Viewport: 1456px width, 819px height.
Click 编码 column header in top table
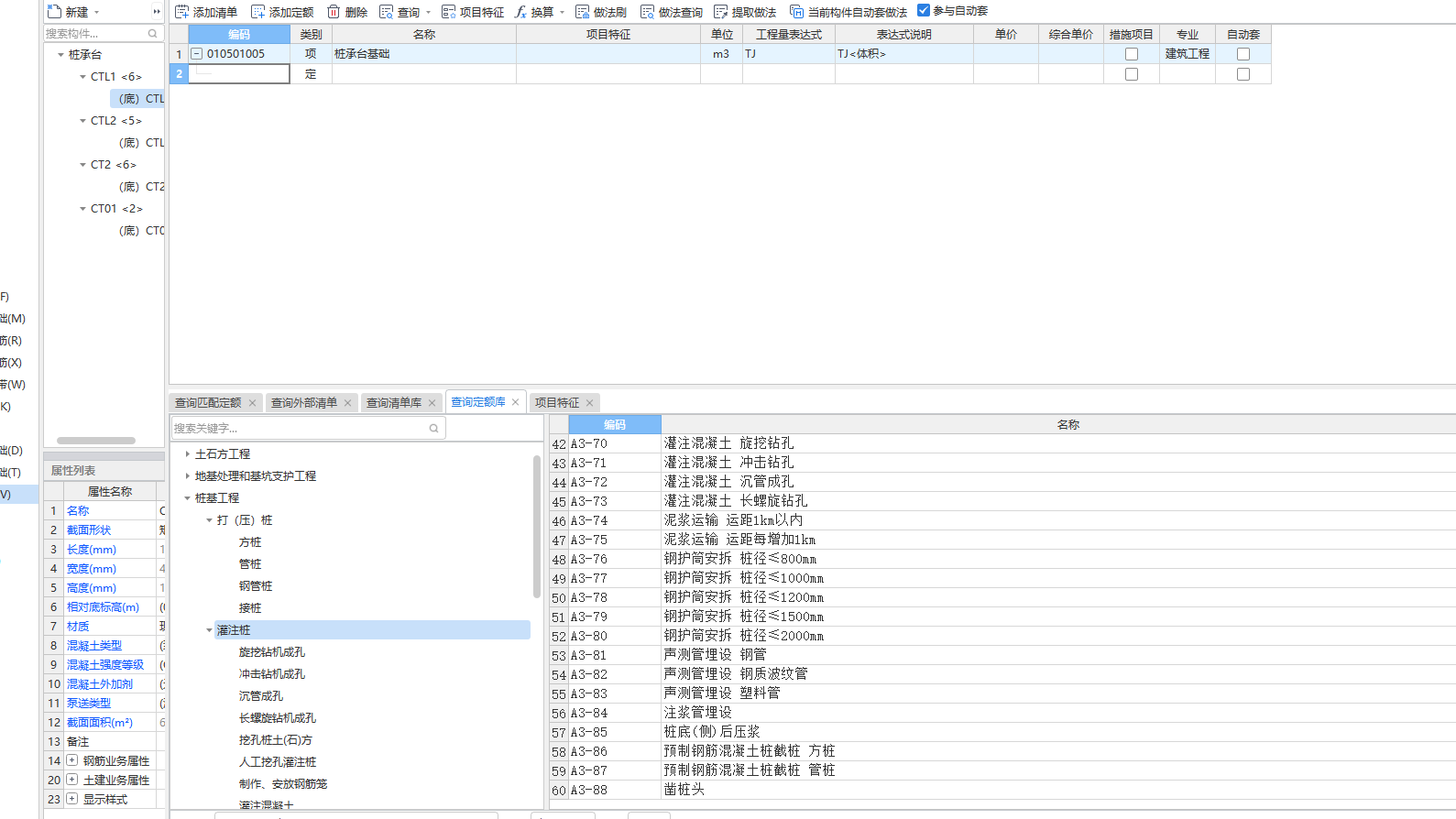point(239,35)
